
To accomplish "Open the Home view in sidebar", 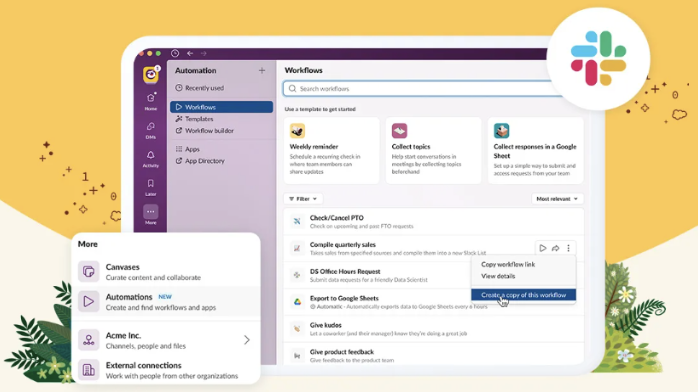I will [150, 101].
